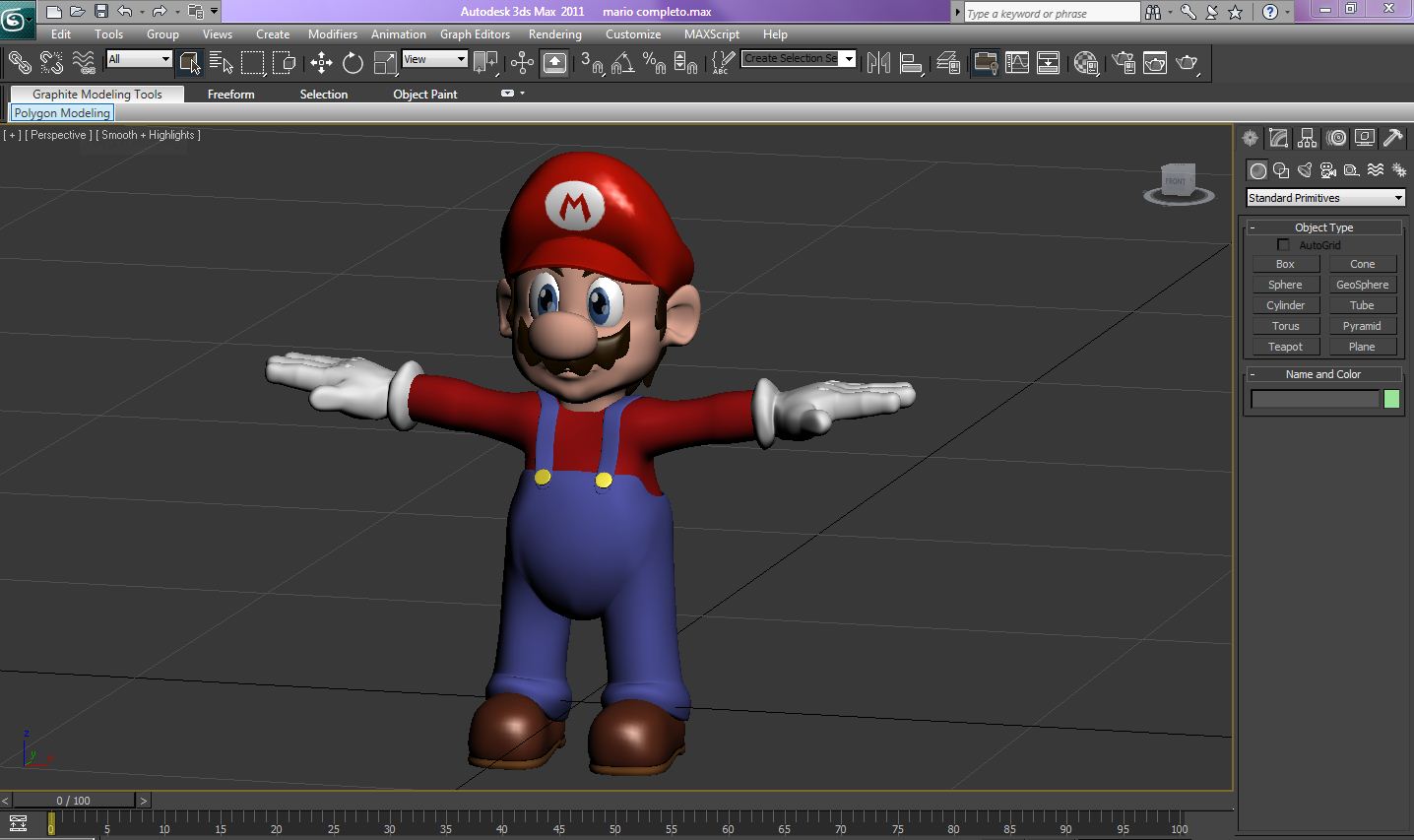Create a Sphere primitive

1285,285
